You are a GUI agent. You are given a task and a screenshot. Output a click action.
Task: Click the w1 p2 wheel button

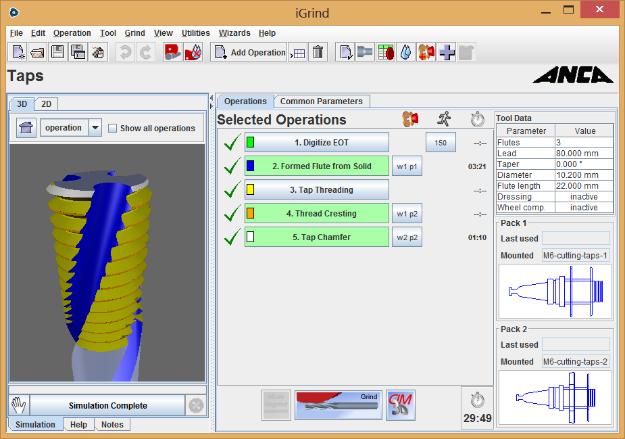pyautogui.click(x=407, y=214)
